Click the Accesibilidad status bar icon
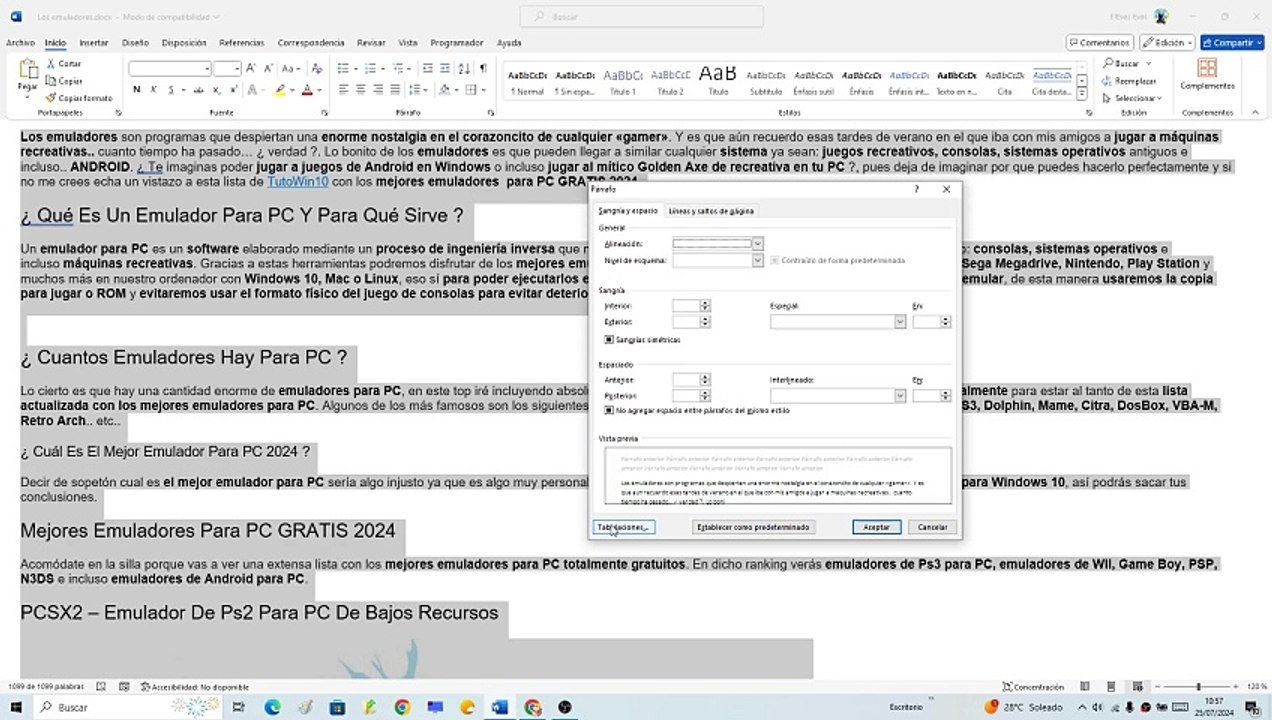1272x720 pixels. pos(146,687)
